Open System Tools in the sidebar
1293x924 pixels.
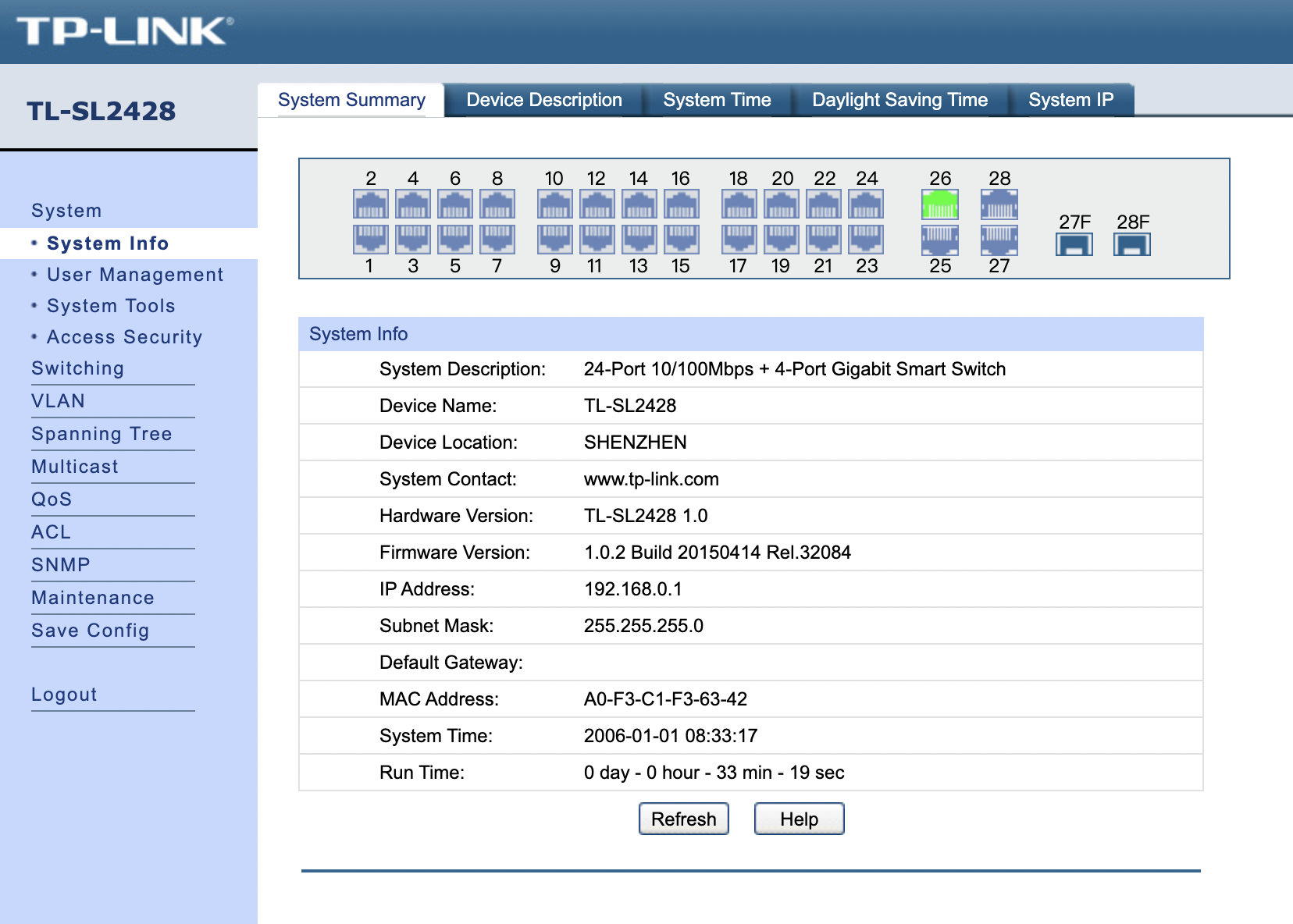tap(111, 306)
